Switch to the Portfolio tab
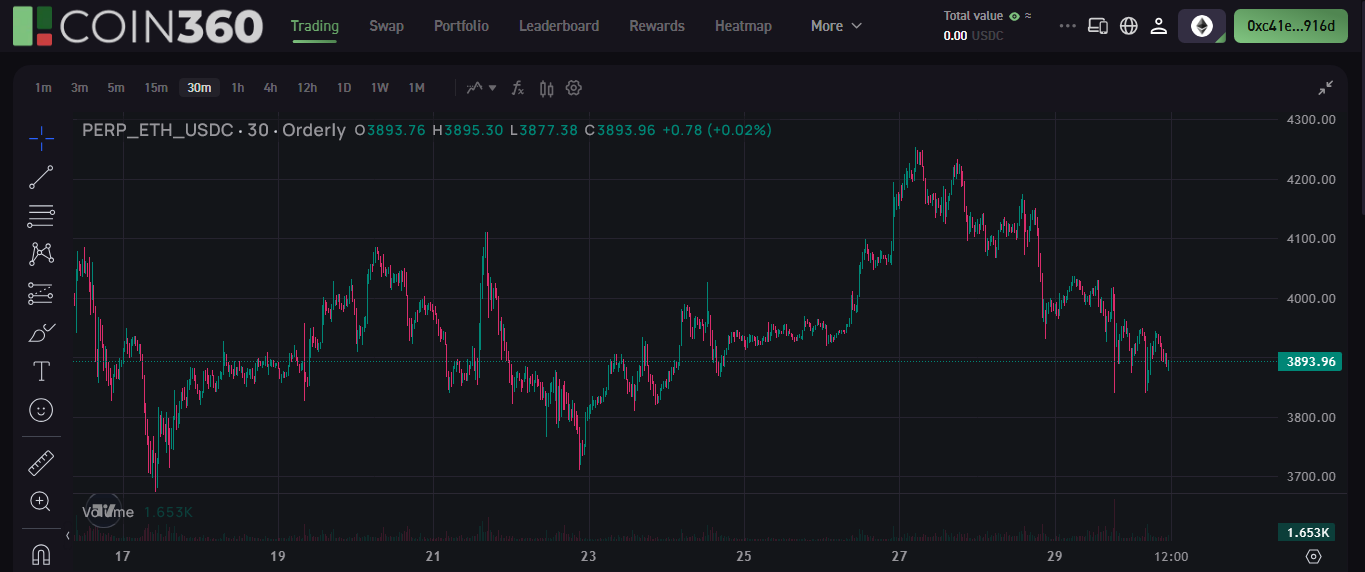Image resolution: width=1365 pixels, height=572 pixels. tap(461, 26)
